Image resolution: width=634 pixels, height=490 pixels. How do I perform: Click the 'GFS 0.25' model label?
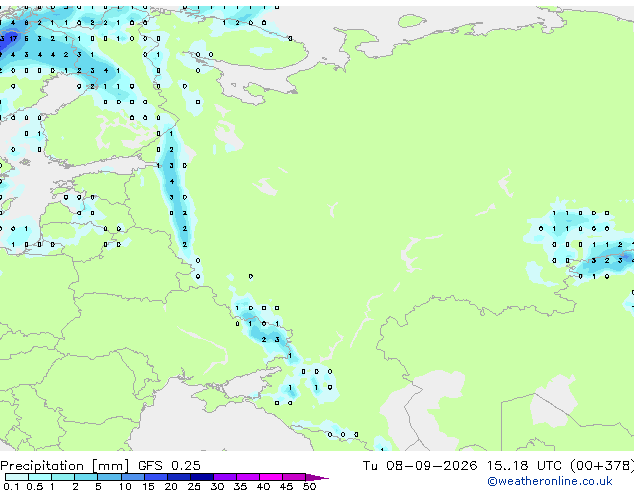point(169,466)
